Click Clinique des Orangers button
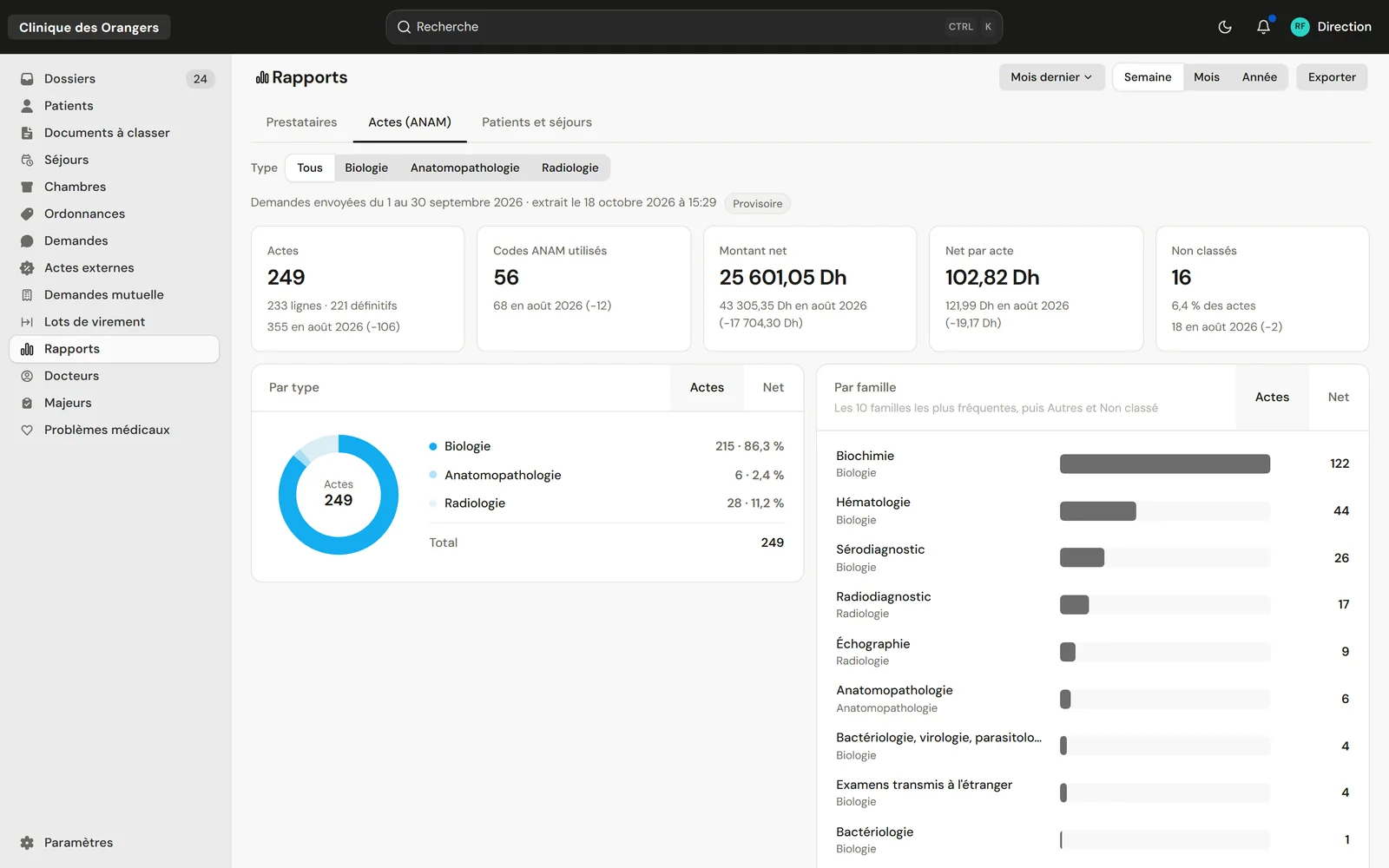Image resolution: width=1389 pixels, height=868 pixels. pos(89,27)
